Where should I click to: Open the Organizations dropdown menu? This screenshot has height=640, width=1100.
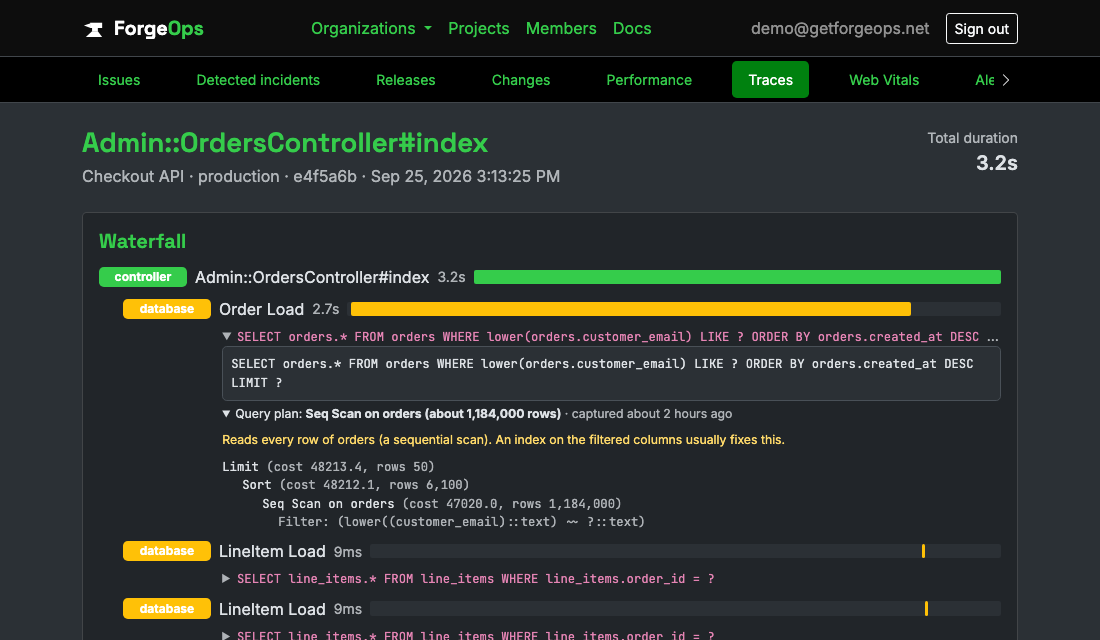371,29
